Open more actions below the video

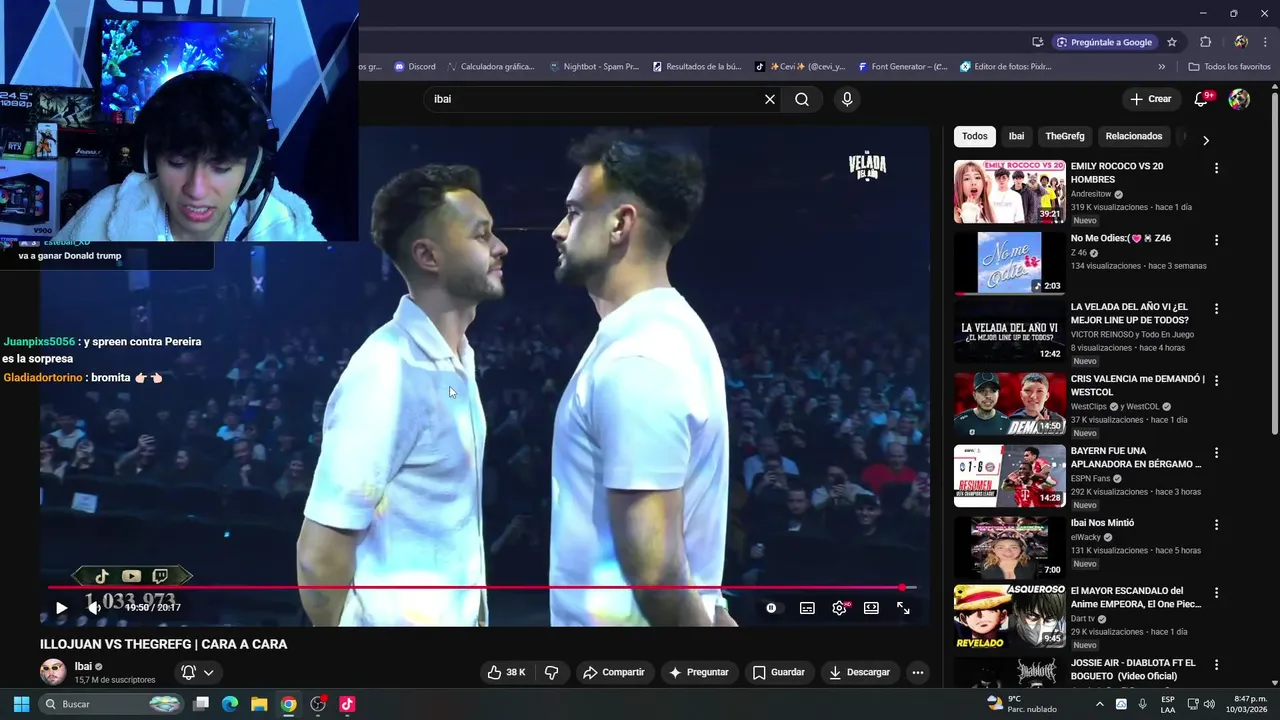(918, 672)
